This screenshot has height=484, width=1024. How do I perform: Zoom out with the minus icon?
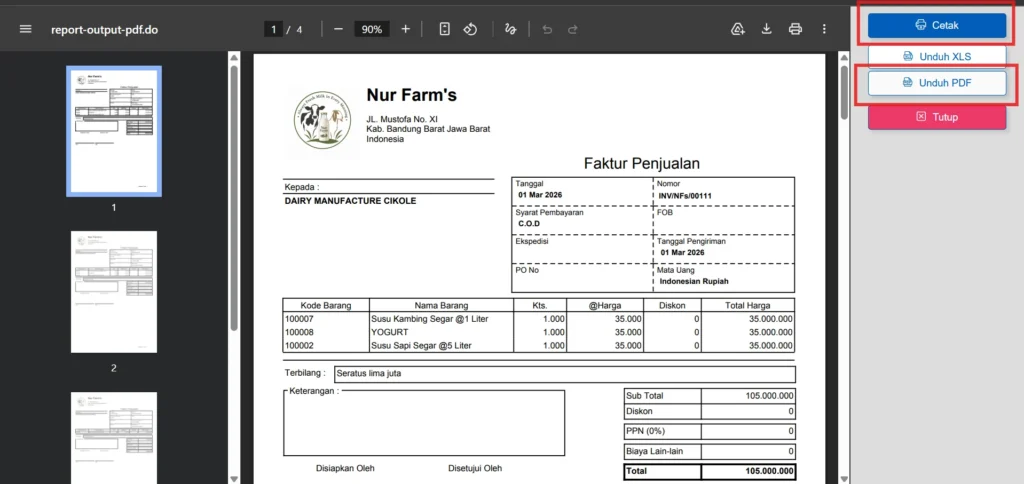(338, 29)
